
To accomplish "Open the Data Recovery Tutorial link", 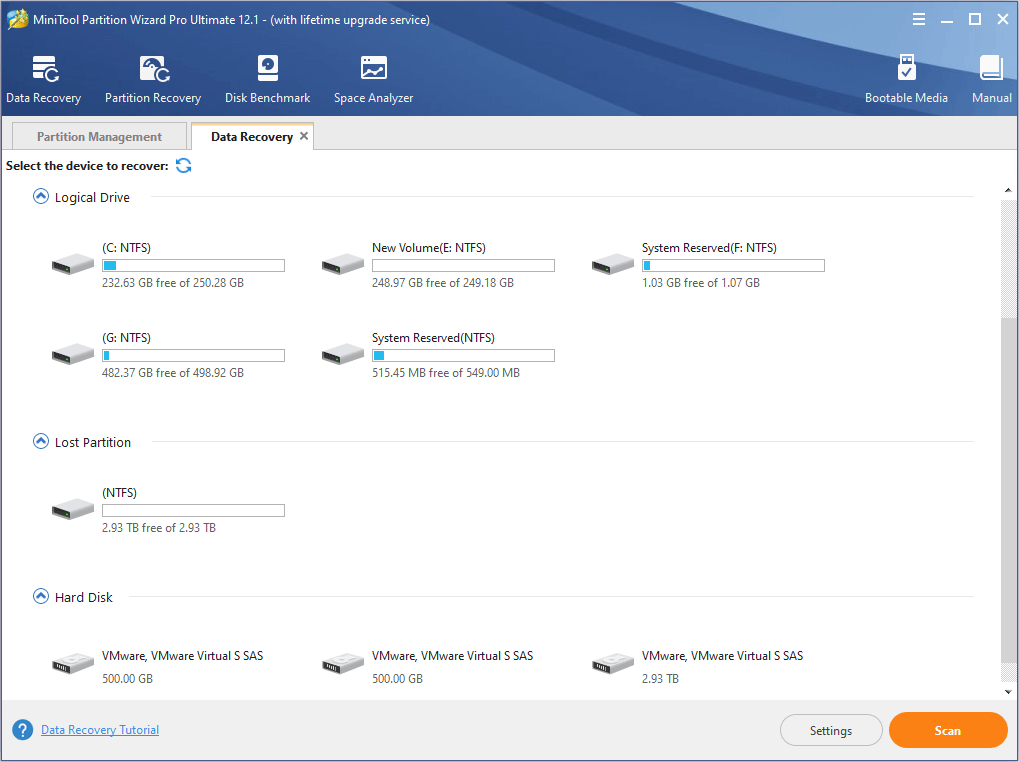I will (x=99, y=729).
